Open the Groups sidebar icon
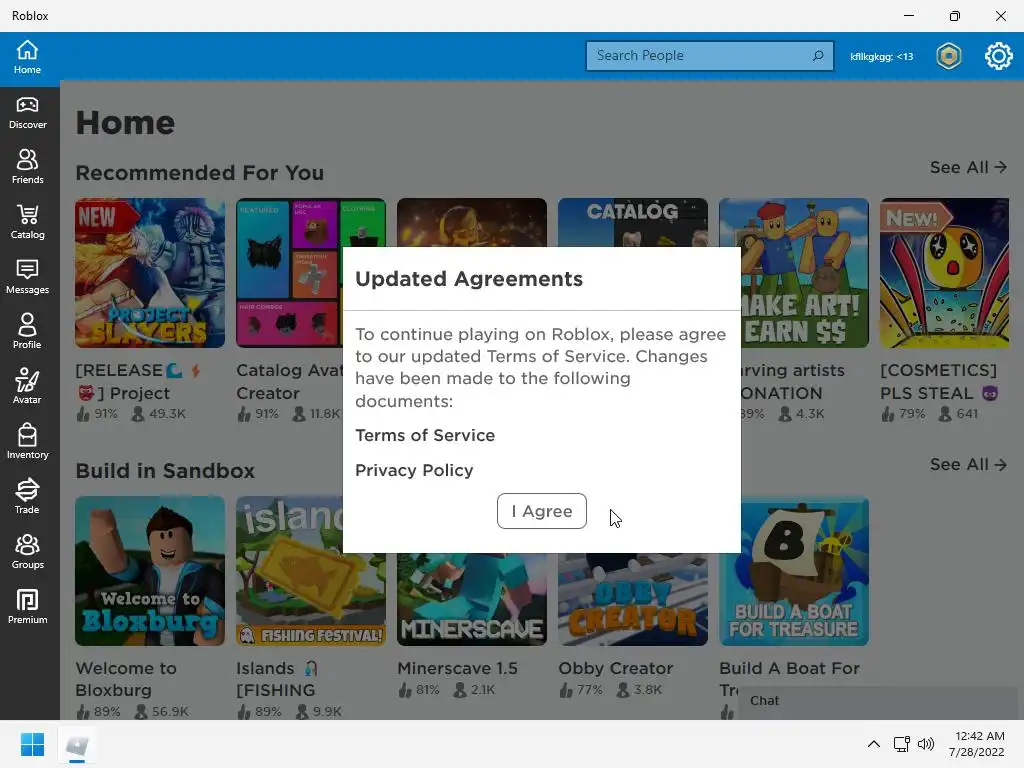1024x768 pixels. click(27, 552)
